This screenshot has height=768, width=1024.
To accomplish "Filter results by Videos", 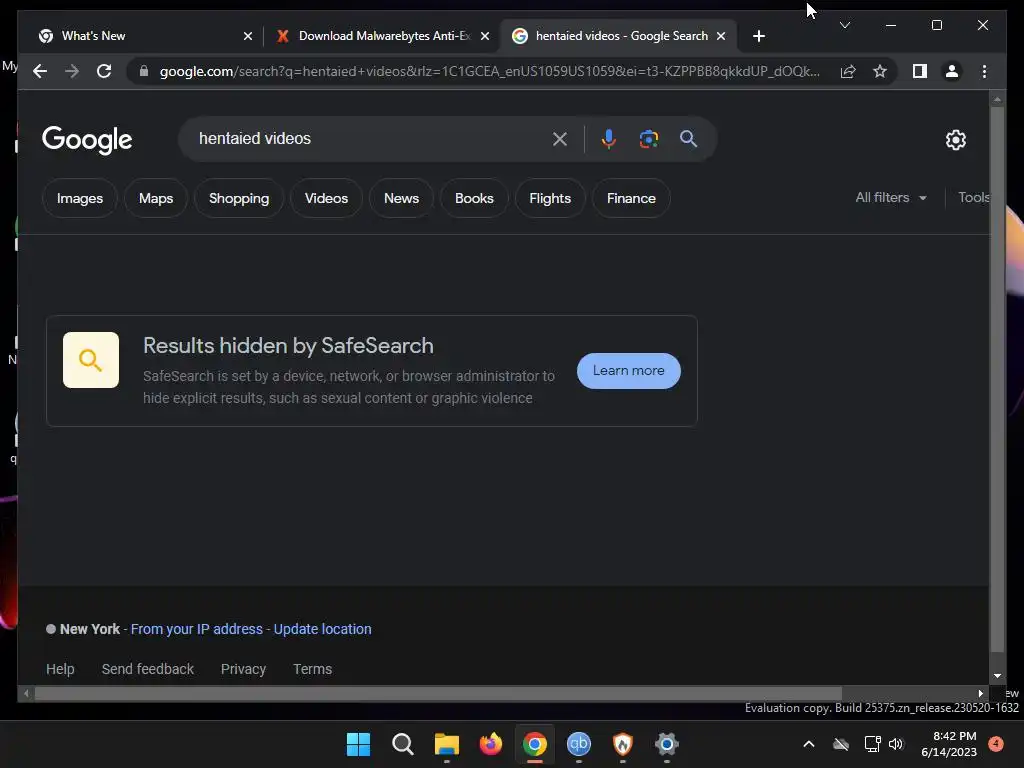I will pos(326,198).
